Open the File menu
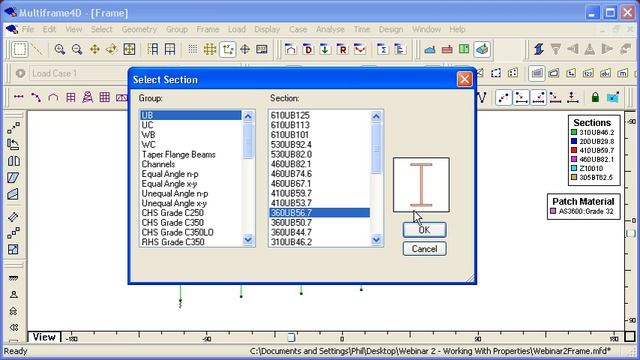The height and width of the screenshot is (360, 640). coord(28,29)
